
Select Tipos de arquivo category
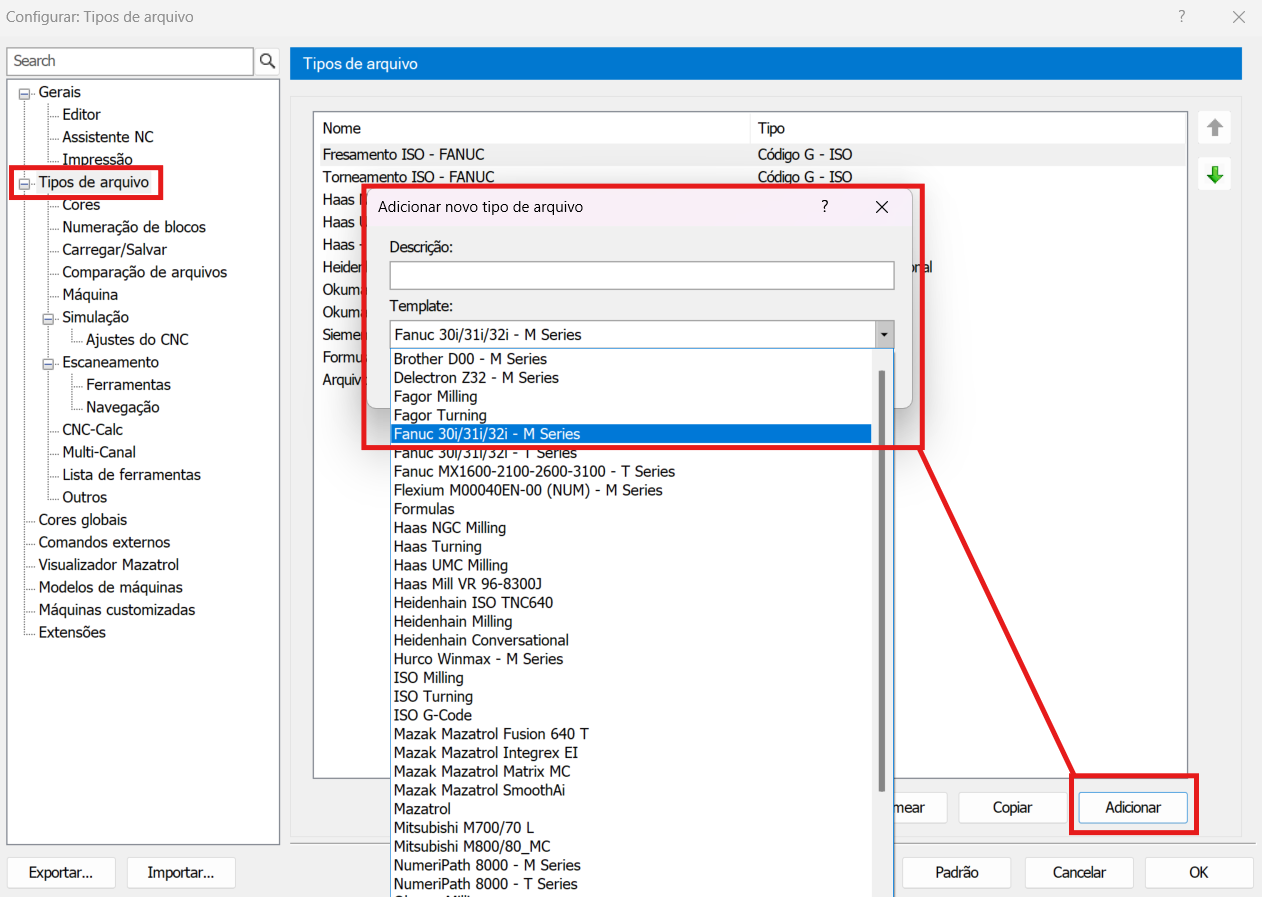pos(93,182)
